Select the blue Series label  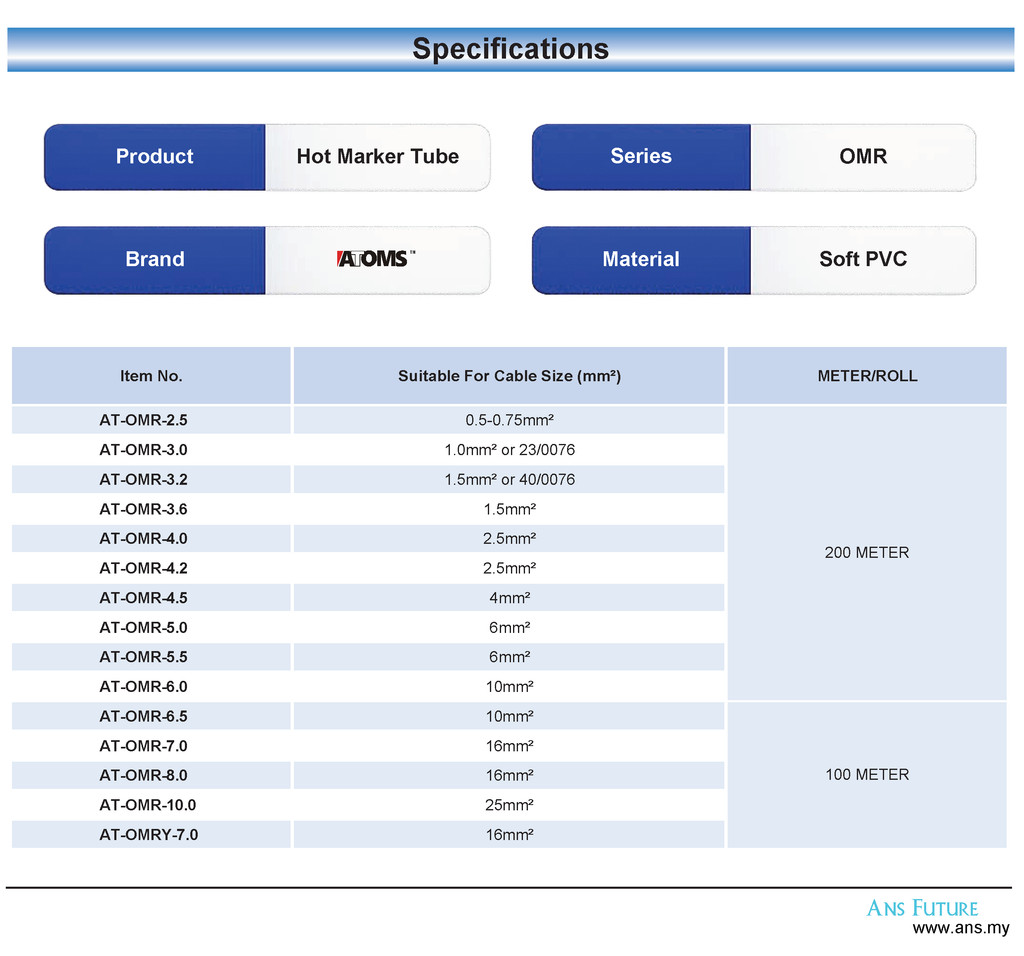click(641, 157)
